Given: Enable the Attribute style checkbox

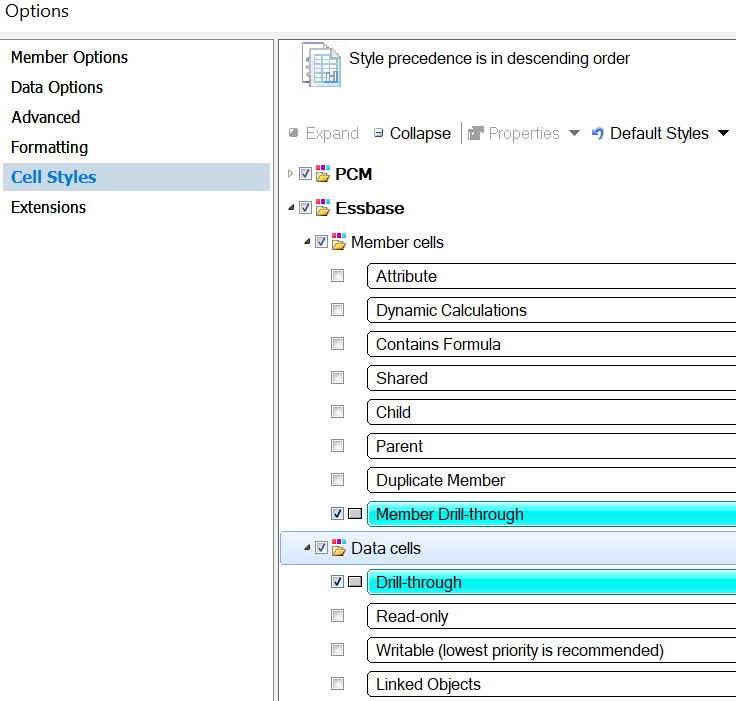Looking at the screenshot, I should [x=337, y=276].
